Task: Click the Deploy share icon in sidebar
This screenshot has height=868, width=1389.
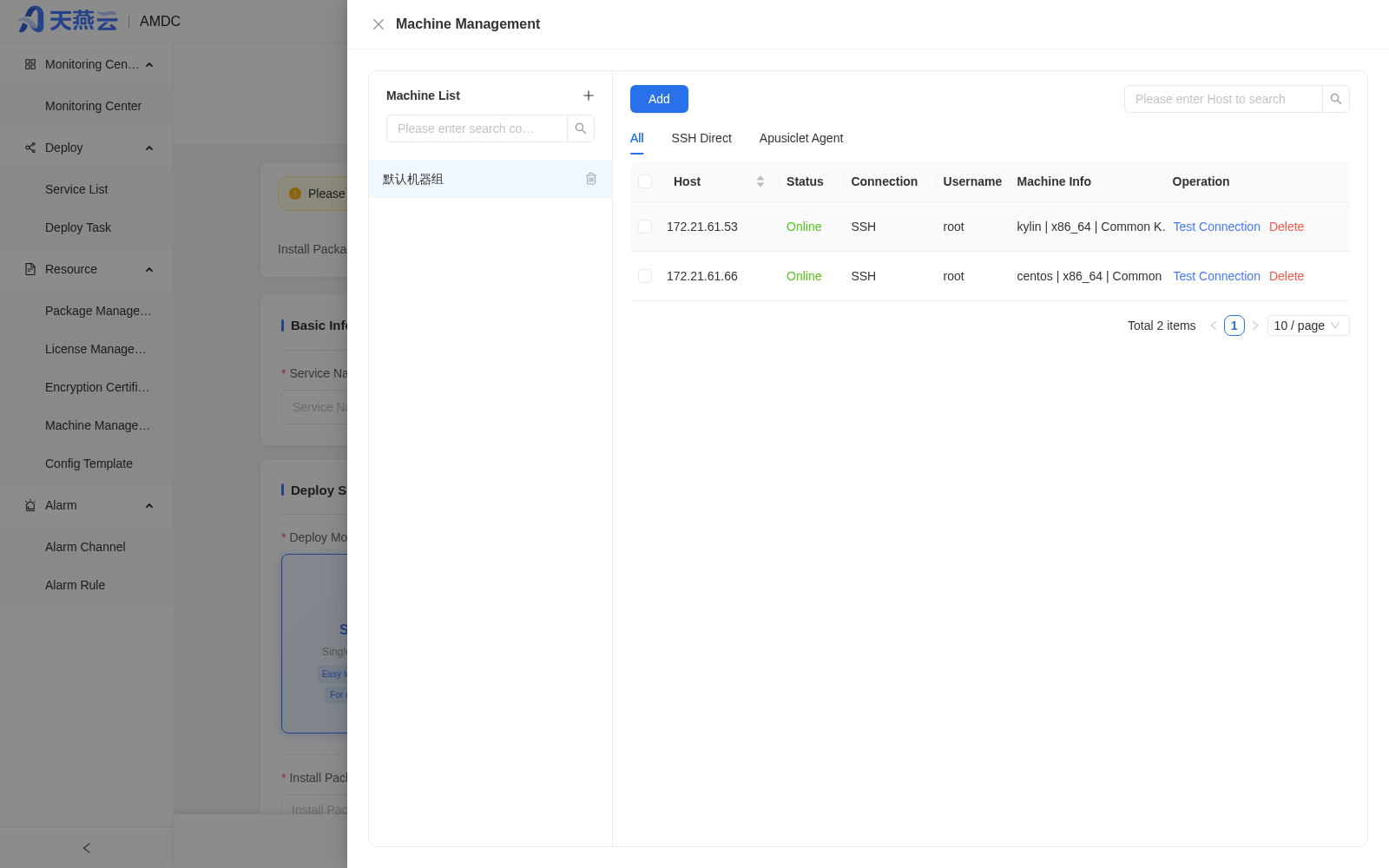Action: pyautogui.click(x=30, y=148)
